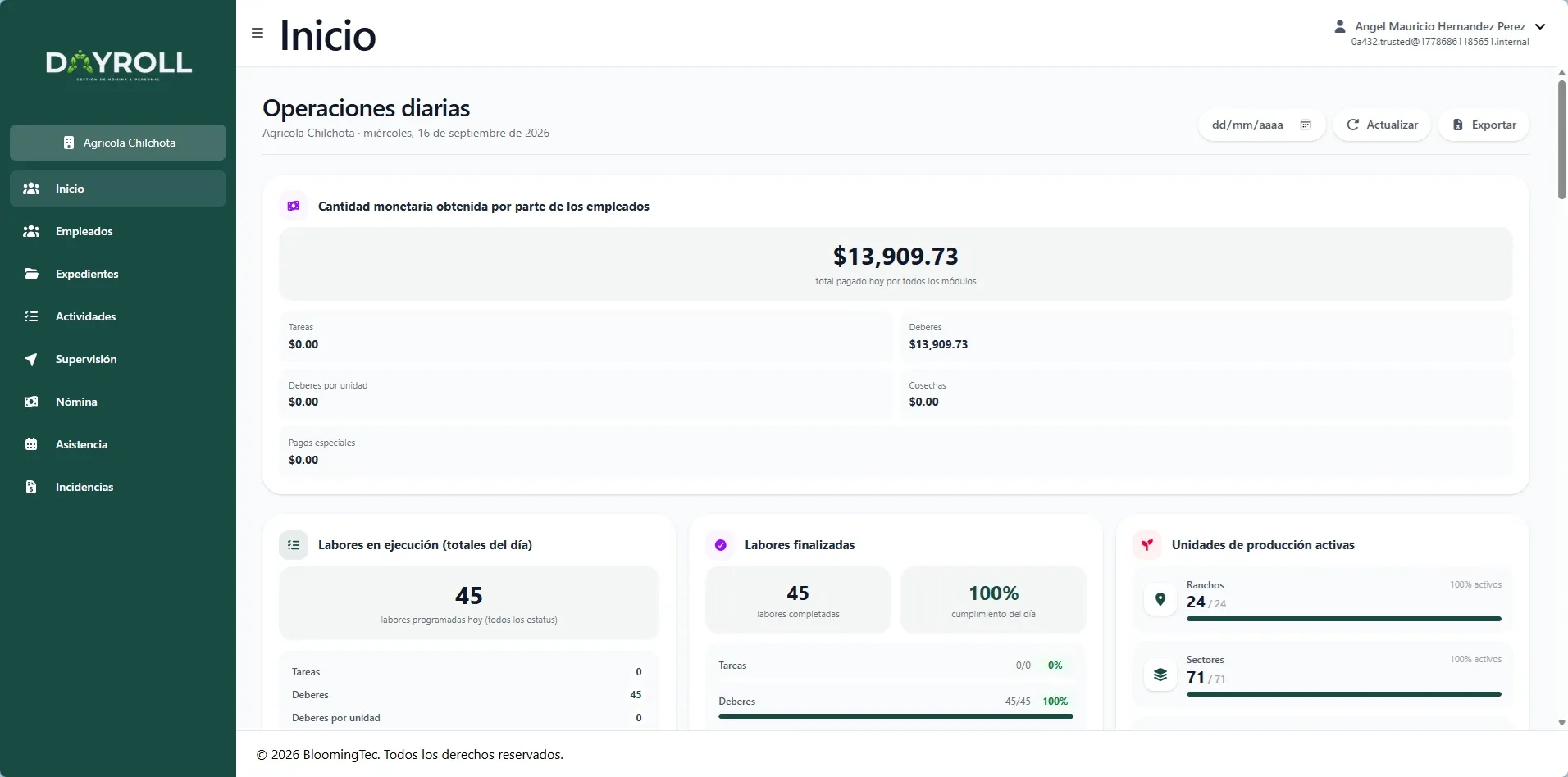Screen dimensions: 1568x777
Task: Click the Sectores progress bar
Action: [1343, 694]
